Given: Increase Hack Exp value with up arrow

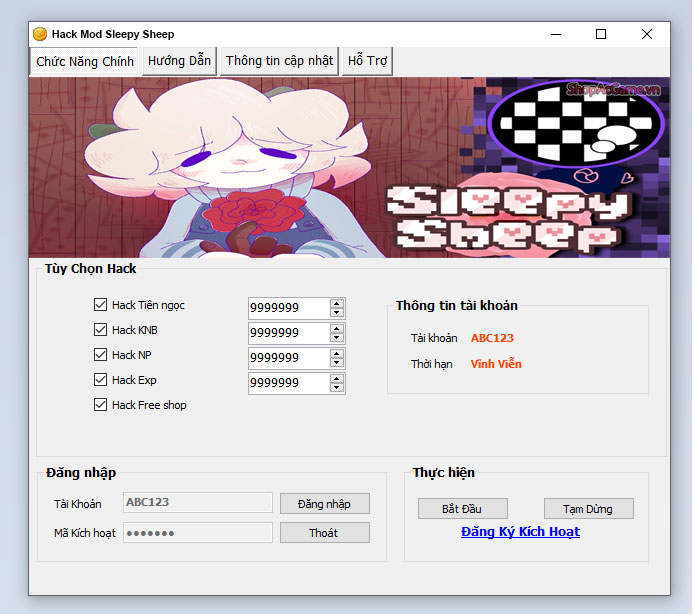Looking at the screenshot, I should pos(337,379).
